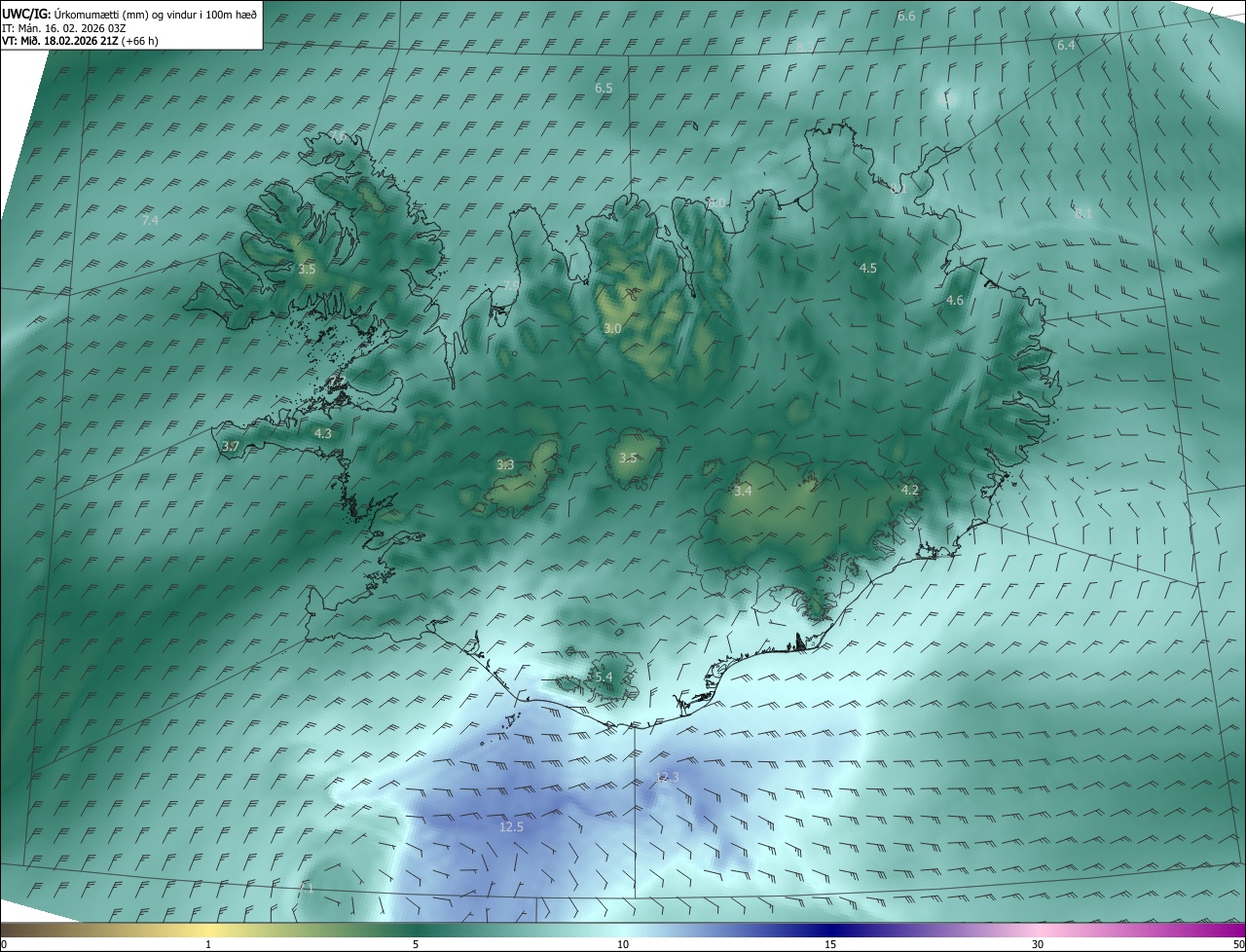
Task: Select the 3.0 value in northern highlands
Action: coord(612,329)
